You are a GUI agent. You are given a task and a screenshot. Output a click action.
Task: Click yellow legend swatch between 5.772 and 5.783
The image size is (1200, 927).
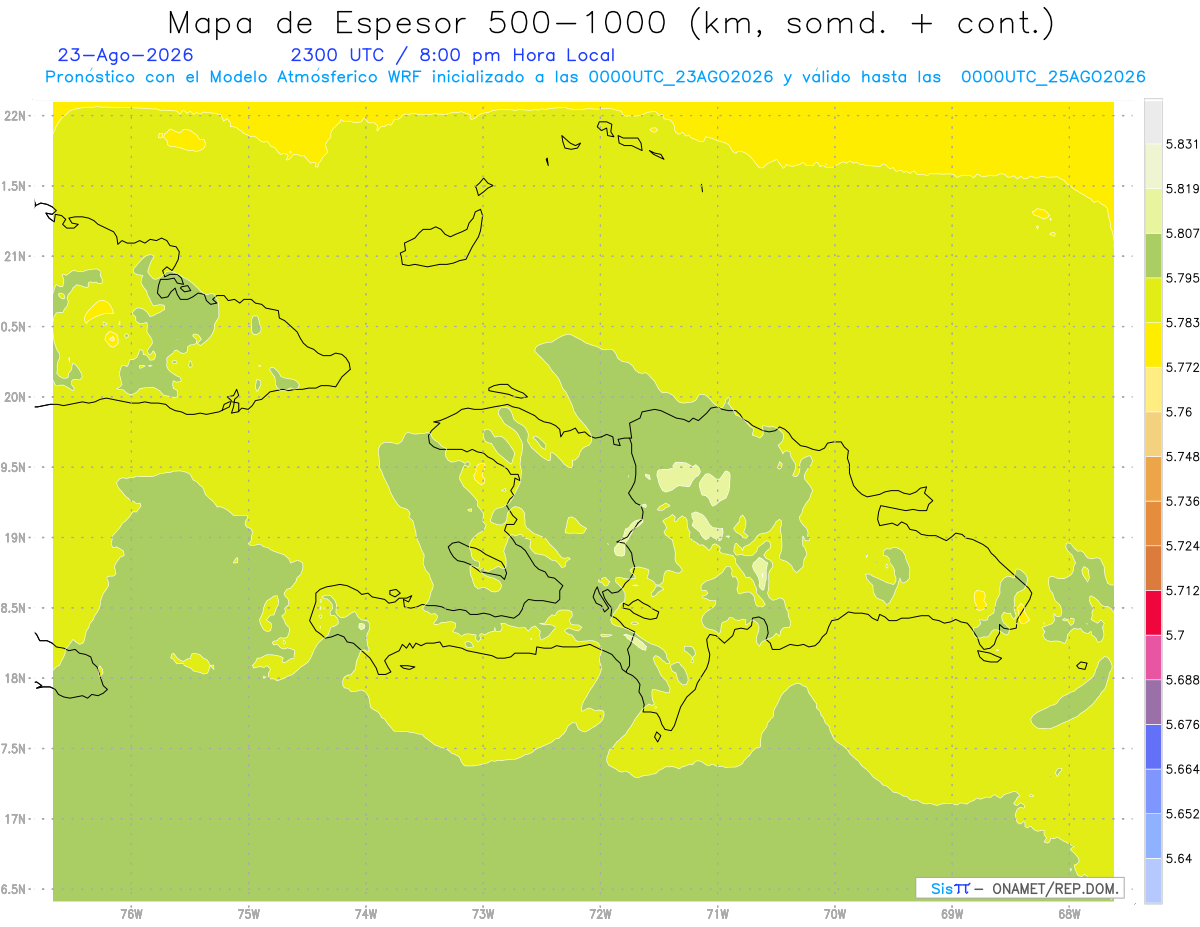pyautogui.click(x=1153, y=345)
